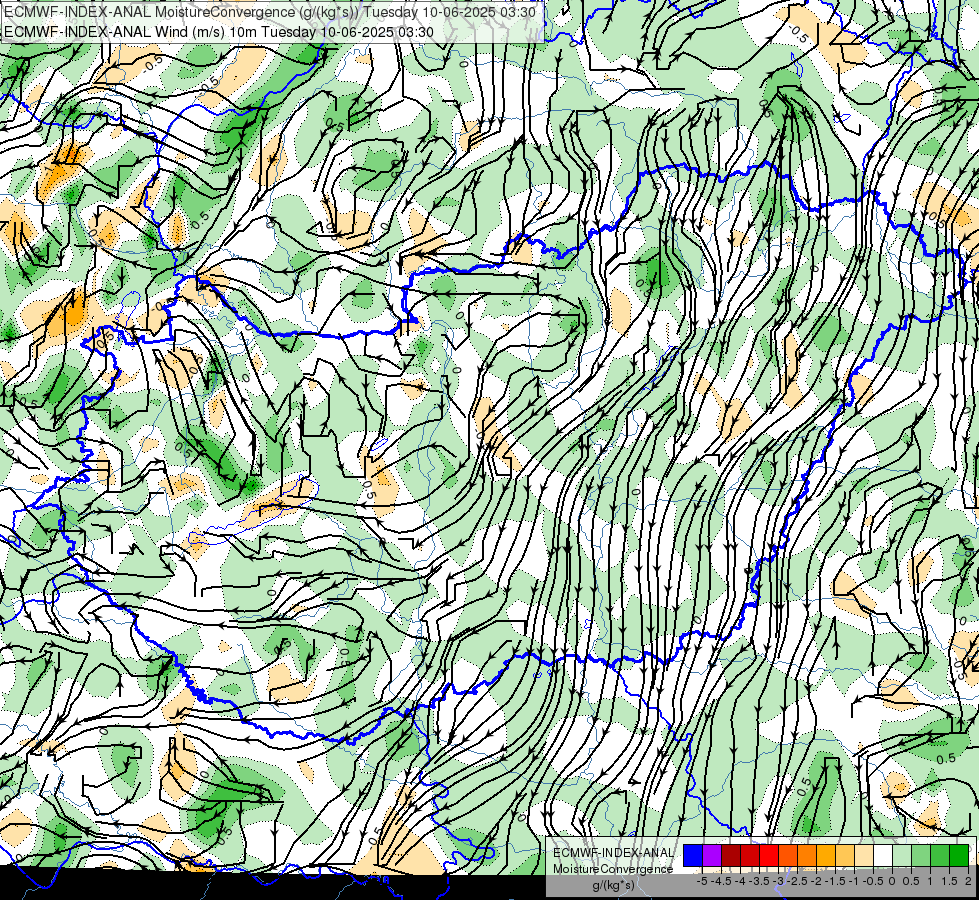Click the 'Wind (m/s) 10m' title line
979x900 pixels.
[x=219, y=31]
